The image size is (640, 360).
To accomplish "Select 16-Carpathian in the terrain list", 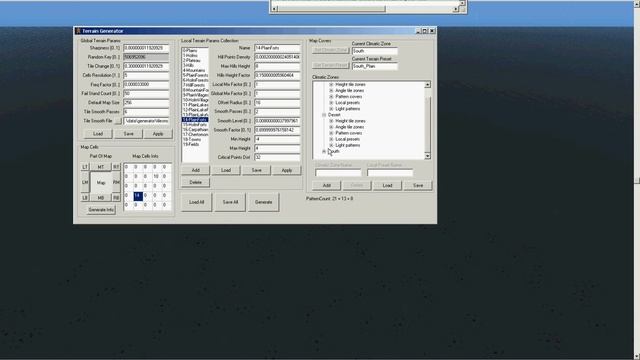I will coord(195,130).
